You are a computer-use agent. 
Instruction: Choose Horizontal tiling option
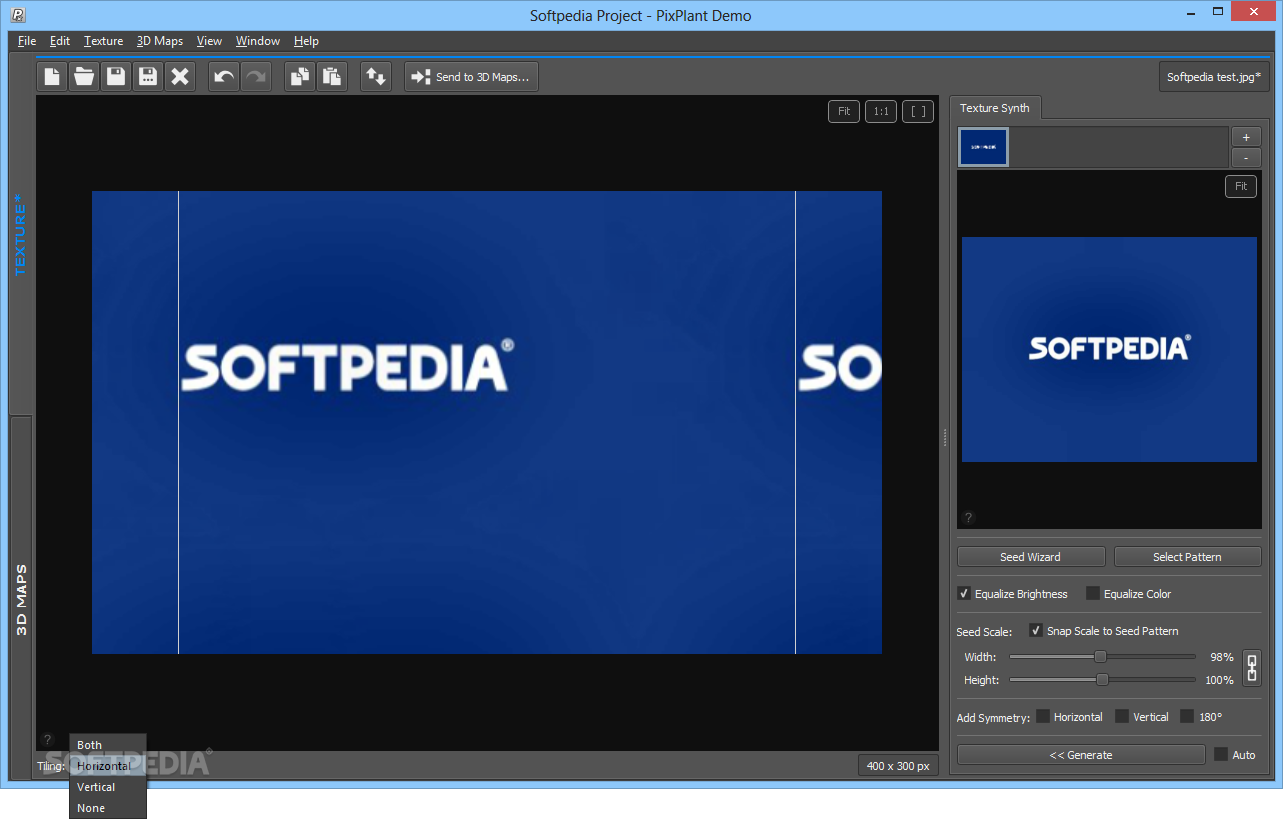click(108, 766)
